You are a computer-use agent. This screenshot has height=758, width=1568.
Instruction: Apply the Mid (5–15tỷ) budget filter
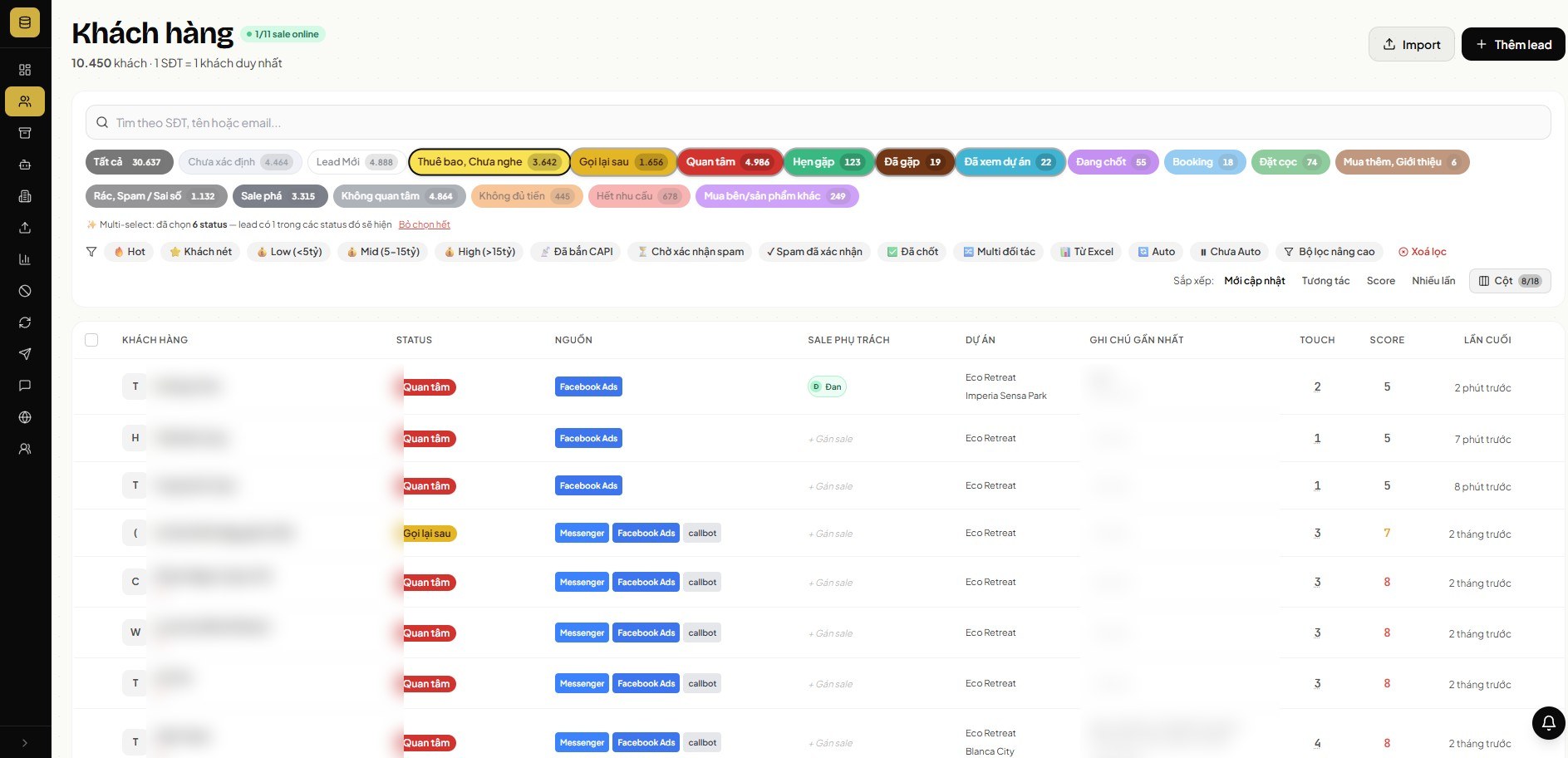click(x=382, y=252)
